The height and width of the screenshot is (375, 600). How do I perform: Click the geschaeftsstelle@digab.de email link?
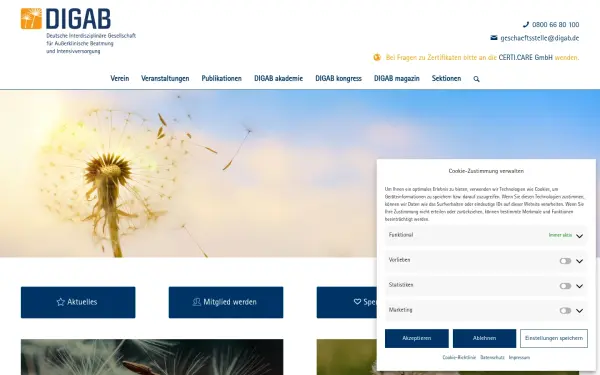(540, 38)
